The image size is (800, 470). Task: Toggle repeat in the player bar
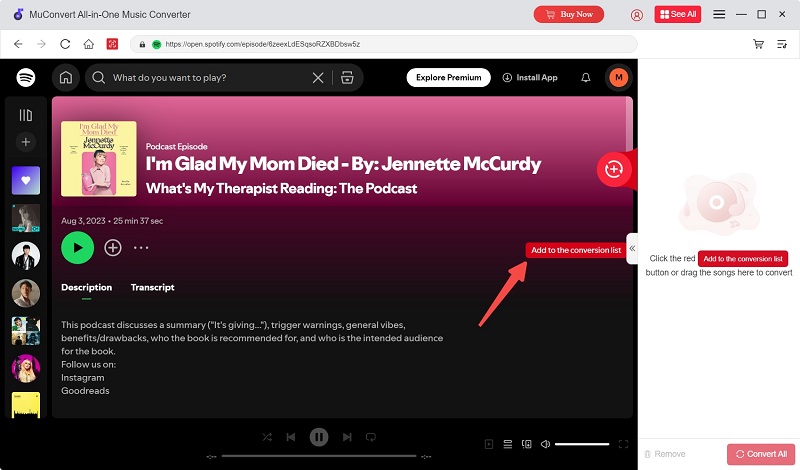(371, 437)
